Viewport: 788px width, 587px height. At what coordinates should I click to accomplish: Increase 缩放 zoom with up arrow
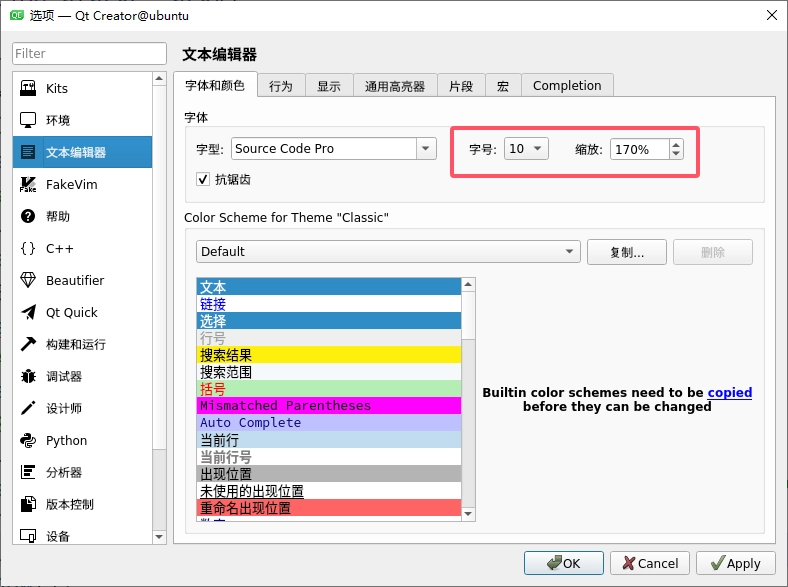(677, 144)
